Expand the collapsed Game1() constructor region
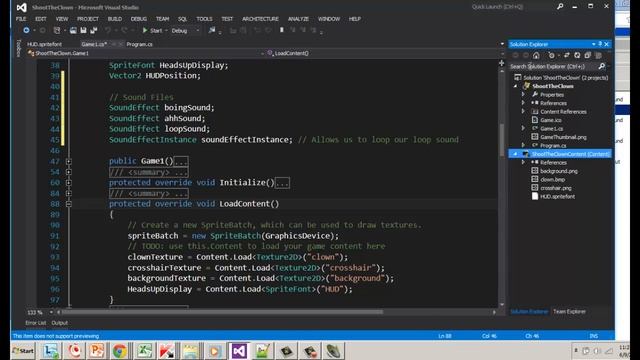640x360 pixels. [69, 161]
